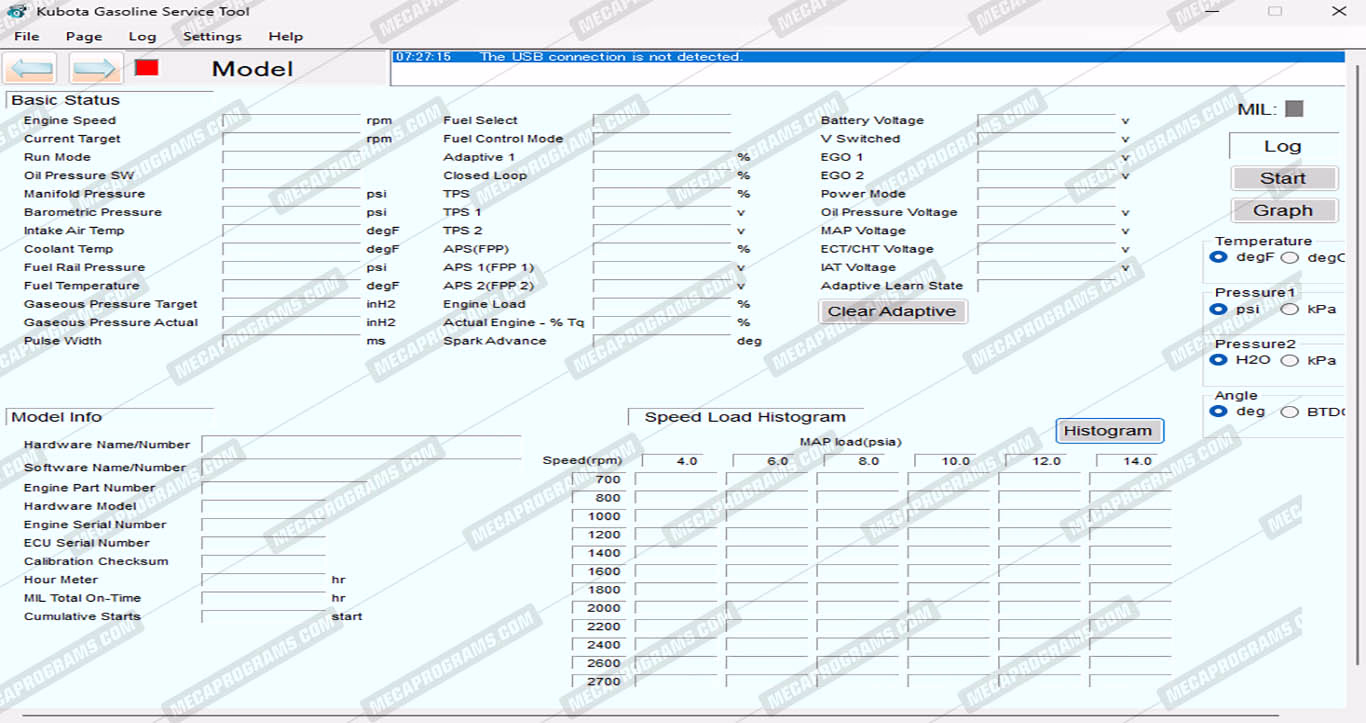1366x723 pixels.
Task: Click the left arrow previous page icon
Action: tap(31, 69)
